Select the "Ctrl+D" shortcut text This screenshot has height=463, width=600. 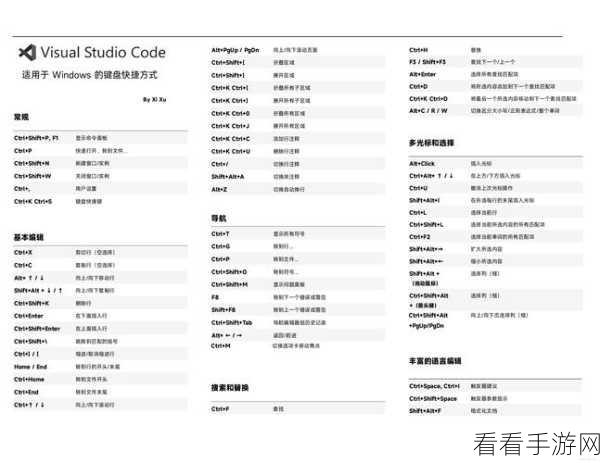418,86
